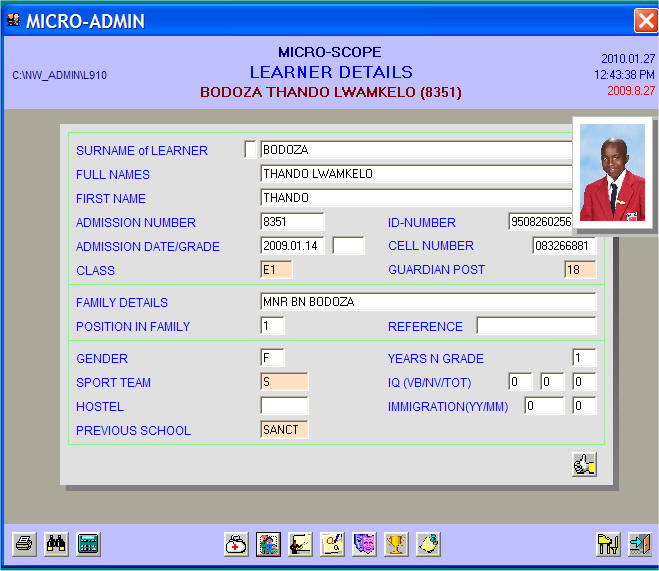Select the FULL NAMES text field
Screen dimensions: 659x571
pyautogui.click(x=415, y=174)
